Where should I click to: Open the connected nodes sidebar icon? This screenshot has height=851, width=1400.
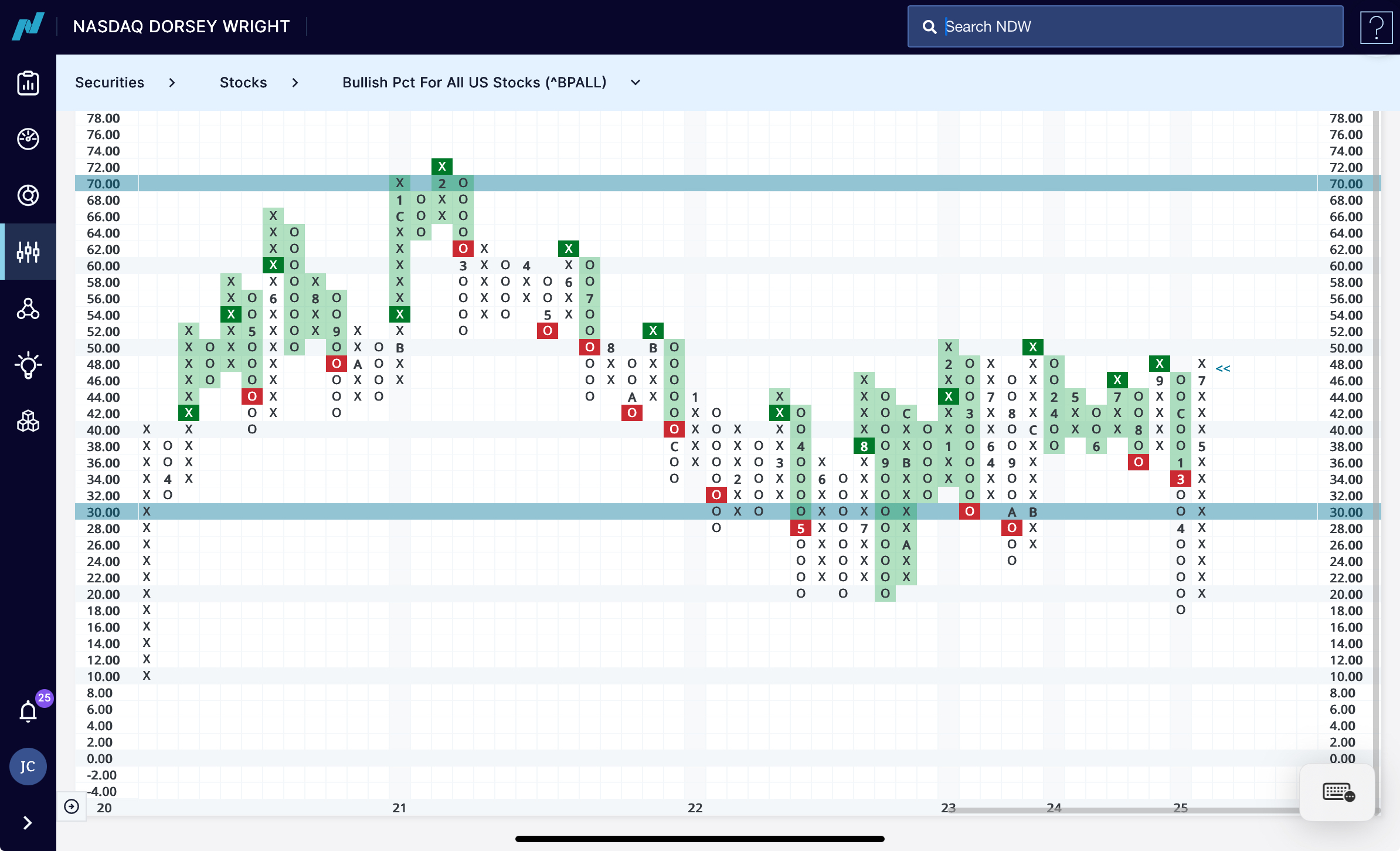(28, 308)
